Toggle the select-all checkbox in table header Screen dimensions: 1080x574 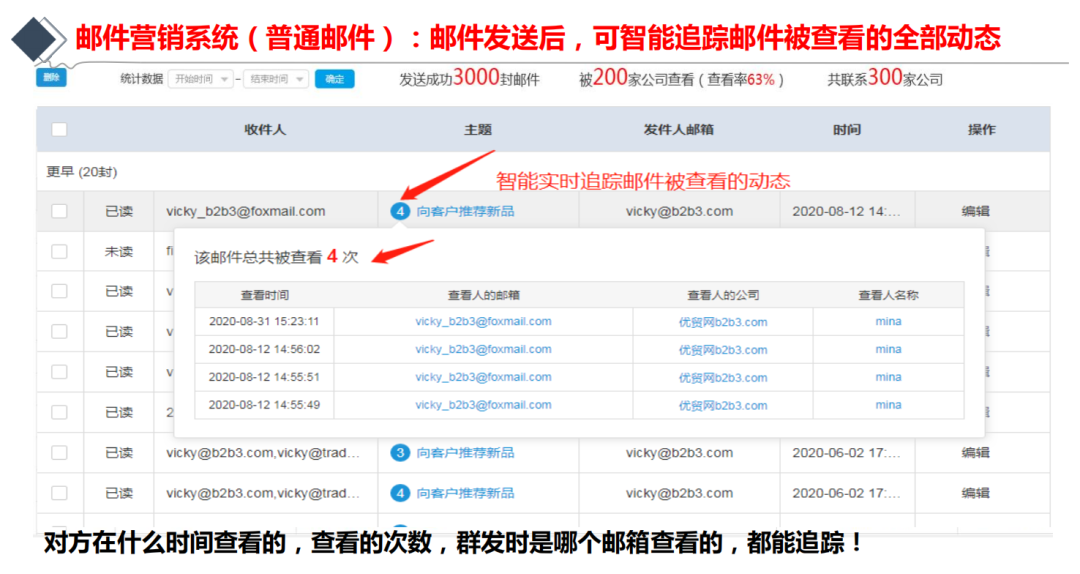tap(59, 130)
